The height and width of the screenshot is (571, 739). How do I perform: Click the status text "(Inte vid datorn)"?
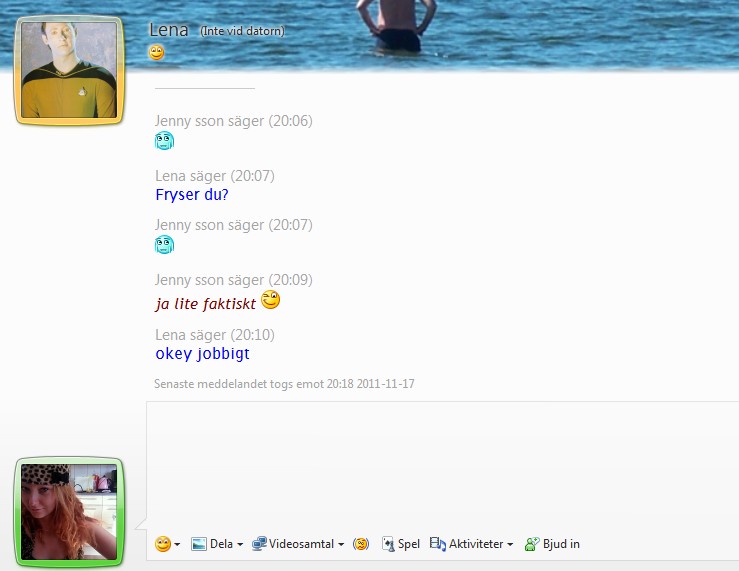click(x=242, y=31)
